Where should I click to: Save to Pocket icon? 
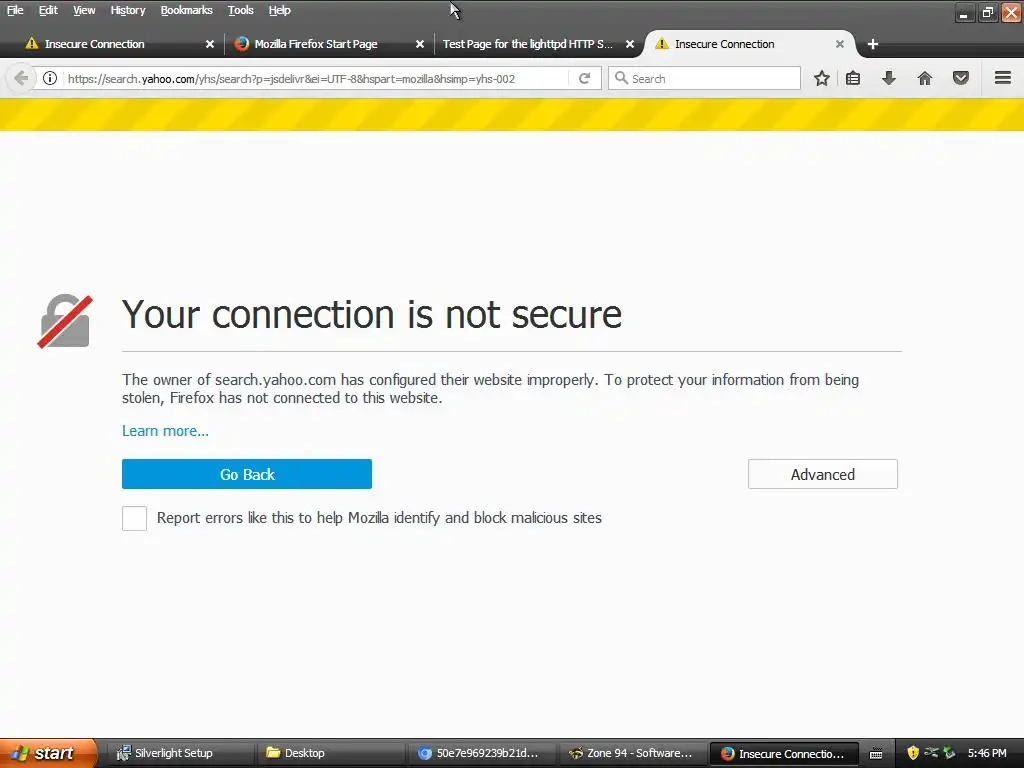(961, 78)
